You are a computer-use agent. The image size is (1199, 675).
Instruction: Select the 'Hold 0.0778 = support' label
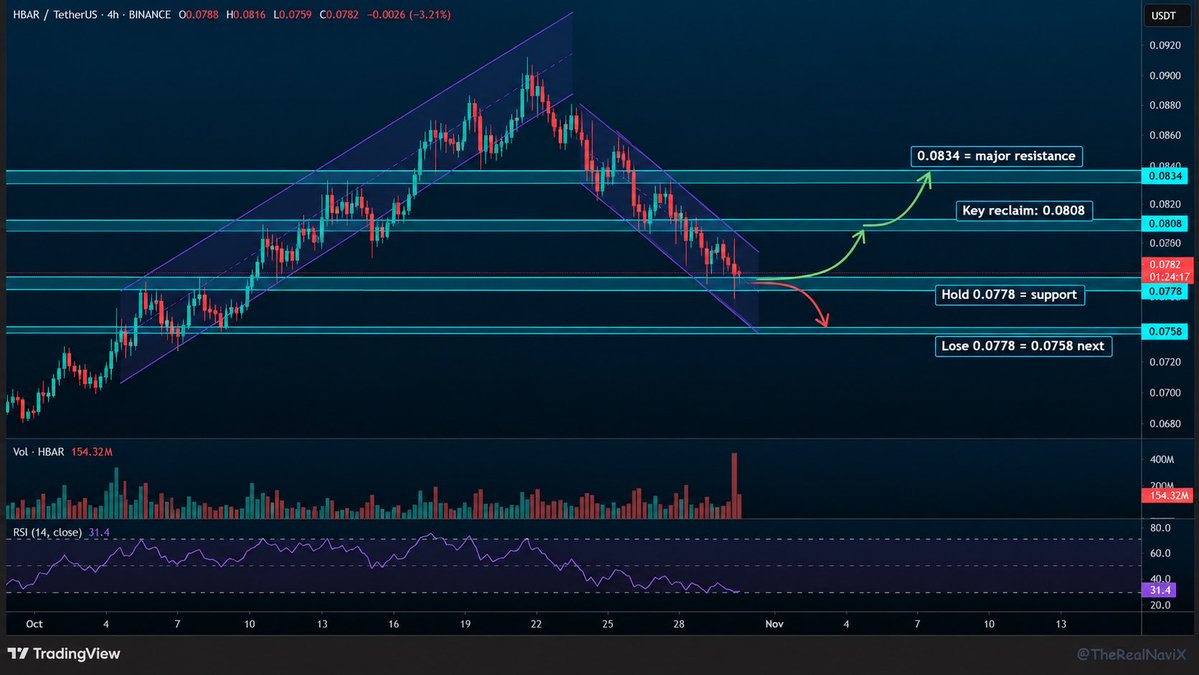[x=1009, y=294]
